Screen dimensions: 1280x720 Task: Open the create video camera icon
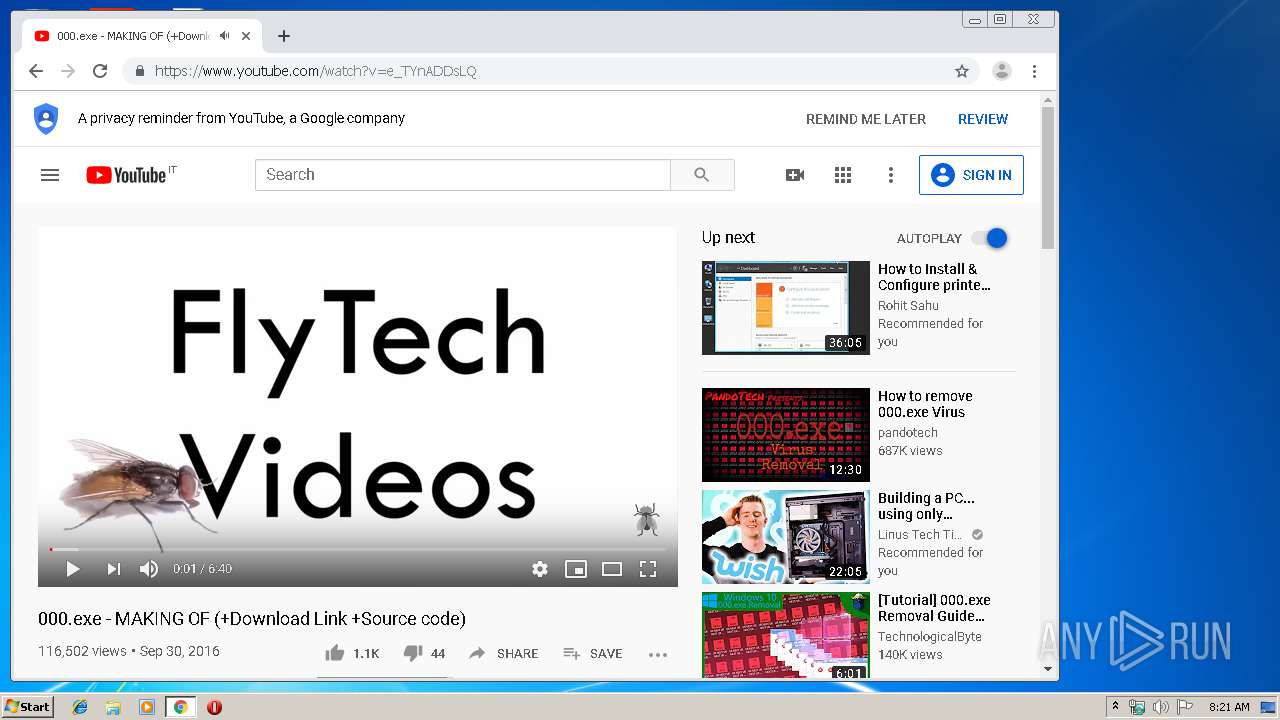pyautogui.click(x=795, y=175)
